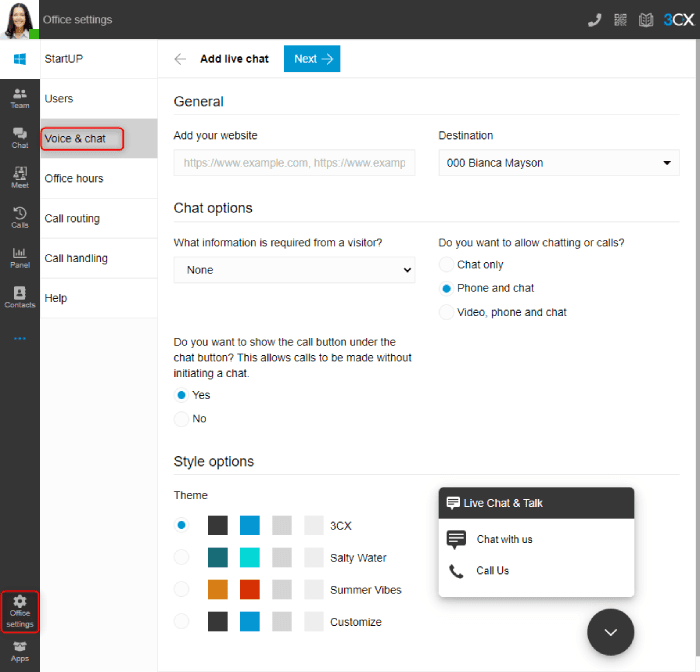This screenshot has height=672, width=700.
Task: Open the required visitor information dropdown
Action: (294, 270)
